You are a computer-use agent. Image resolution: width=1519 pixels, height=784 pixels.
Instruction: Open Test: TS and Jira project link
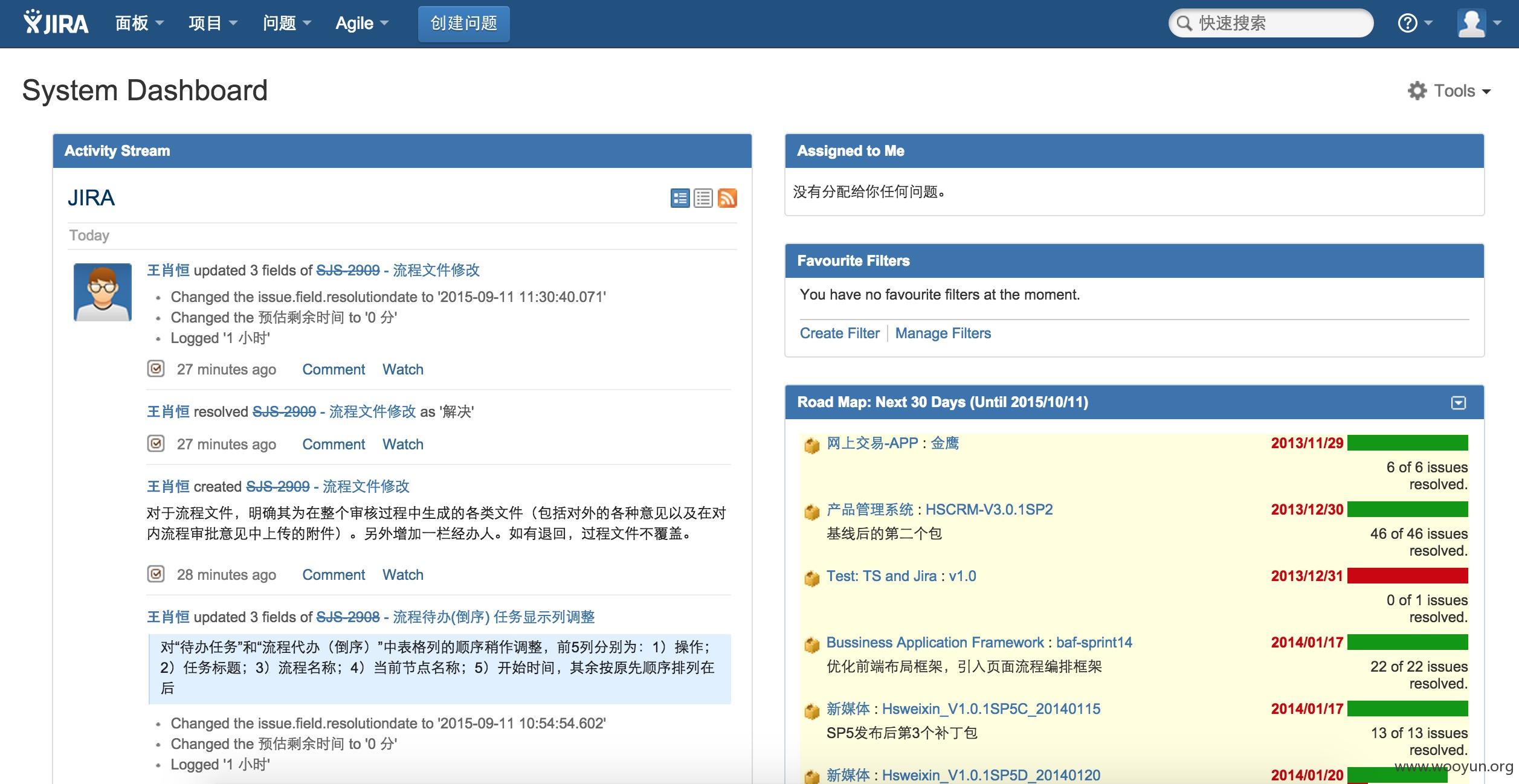882,576
